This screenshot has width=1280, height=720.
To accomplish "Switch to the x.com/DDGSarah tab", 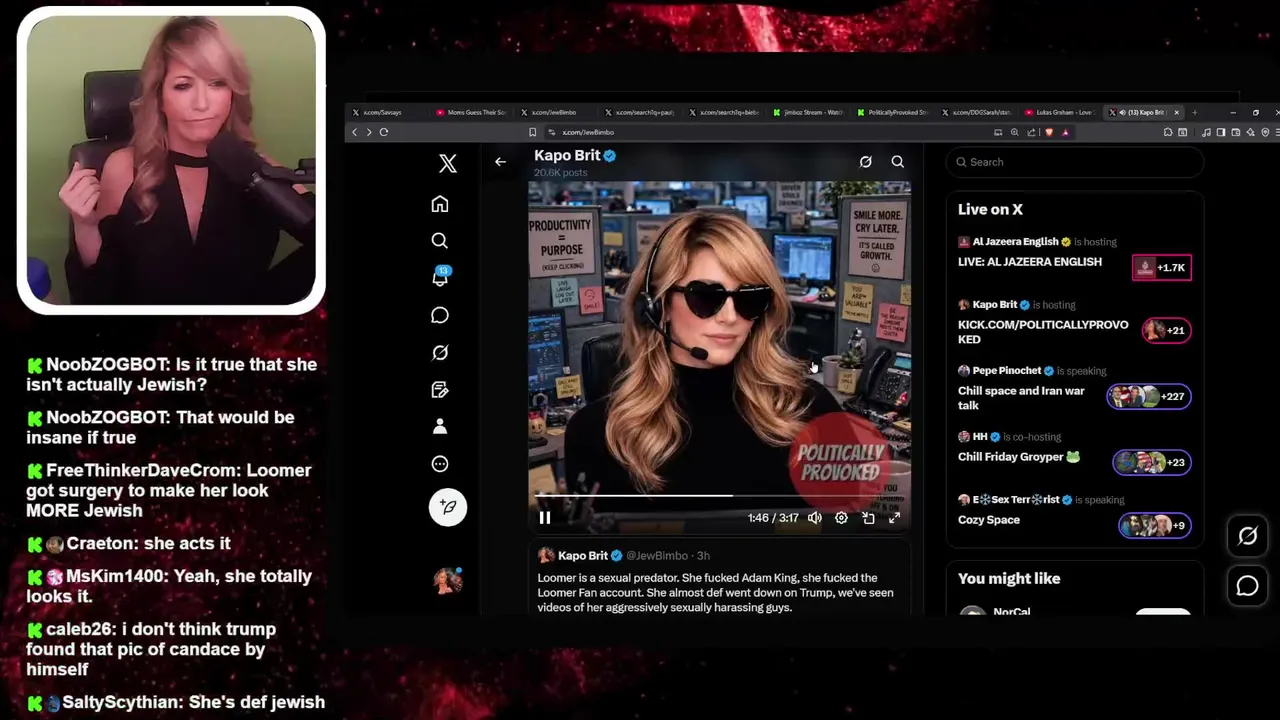I will (977, 112).
